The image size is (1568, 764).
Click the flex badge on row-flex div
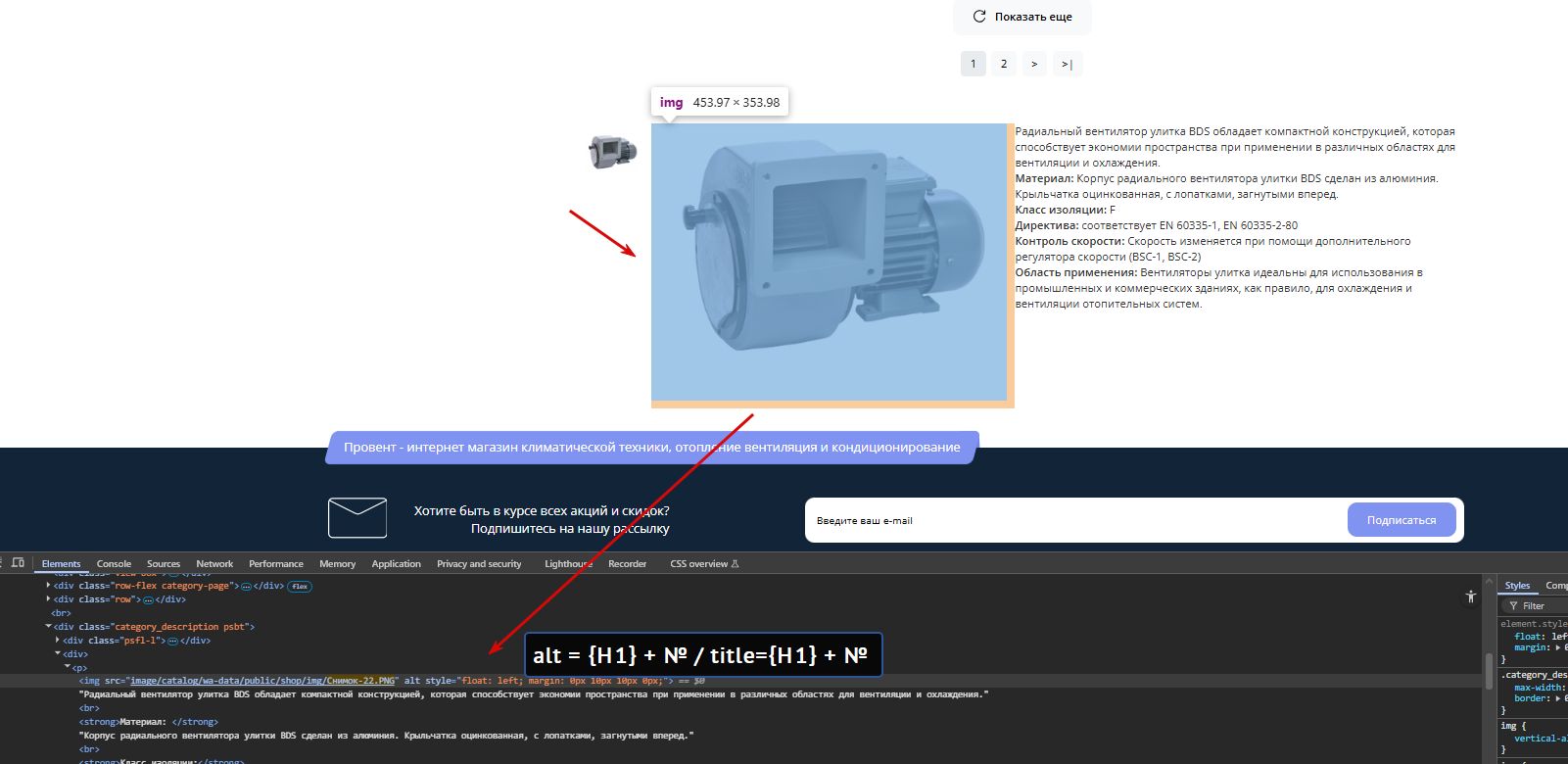[x=300, y=587]
